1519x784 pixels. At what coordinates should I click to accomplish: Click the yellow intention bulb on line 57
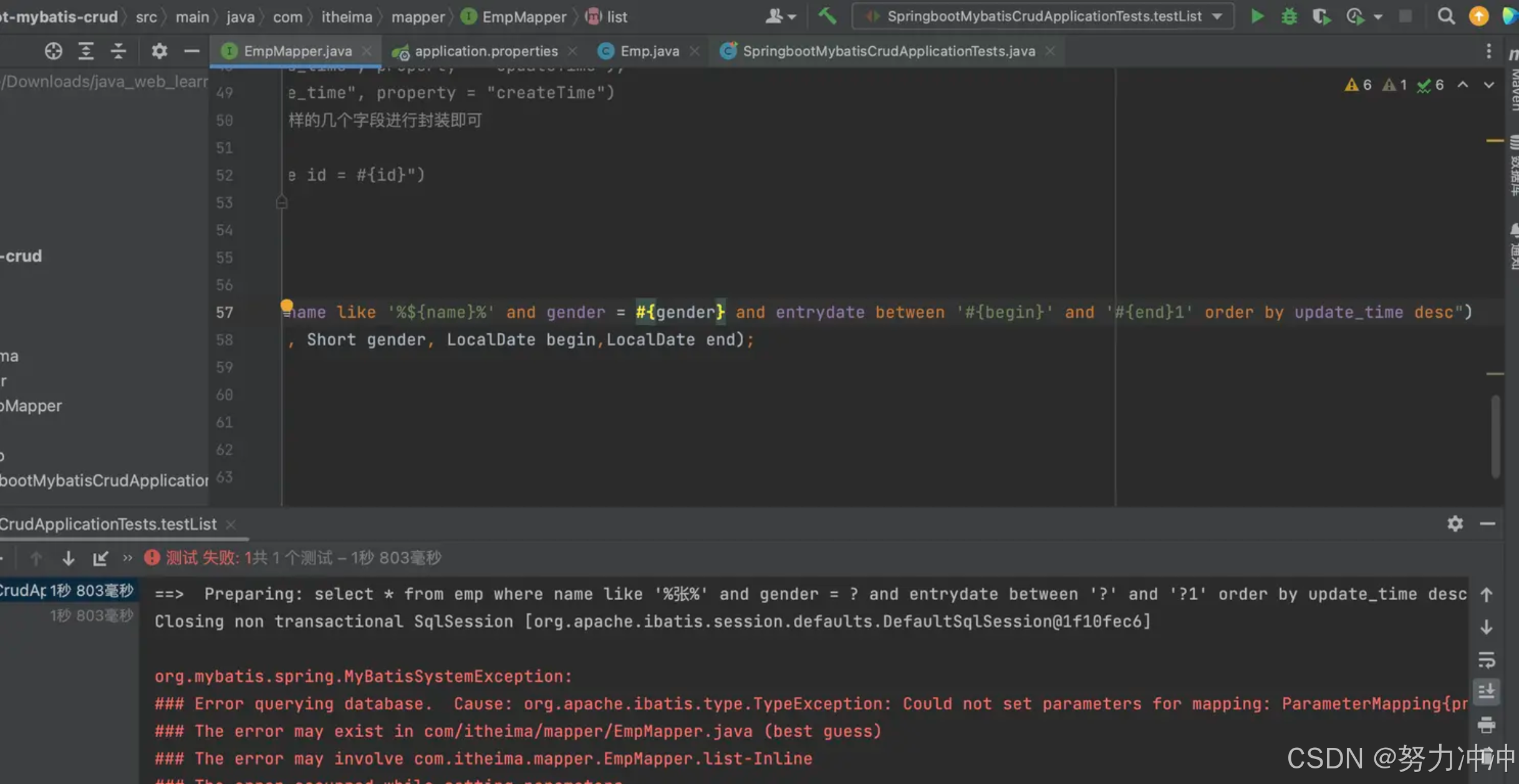click(286, 305)
